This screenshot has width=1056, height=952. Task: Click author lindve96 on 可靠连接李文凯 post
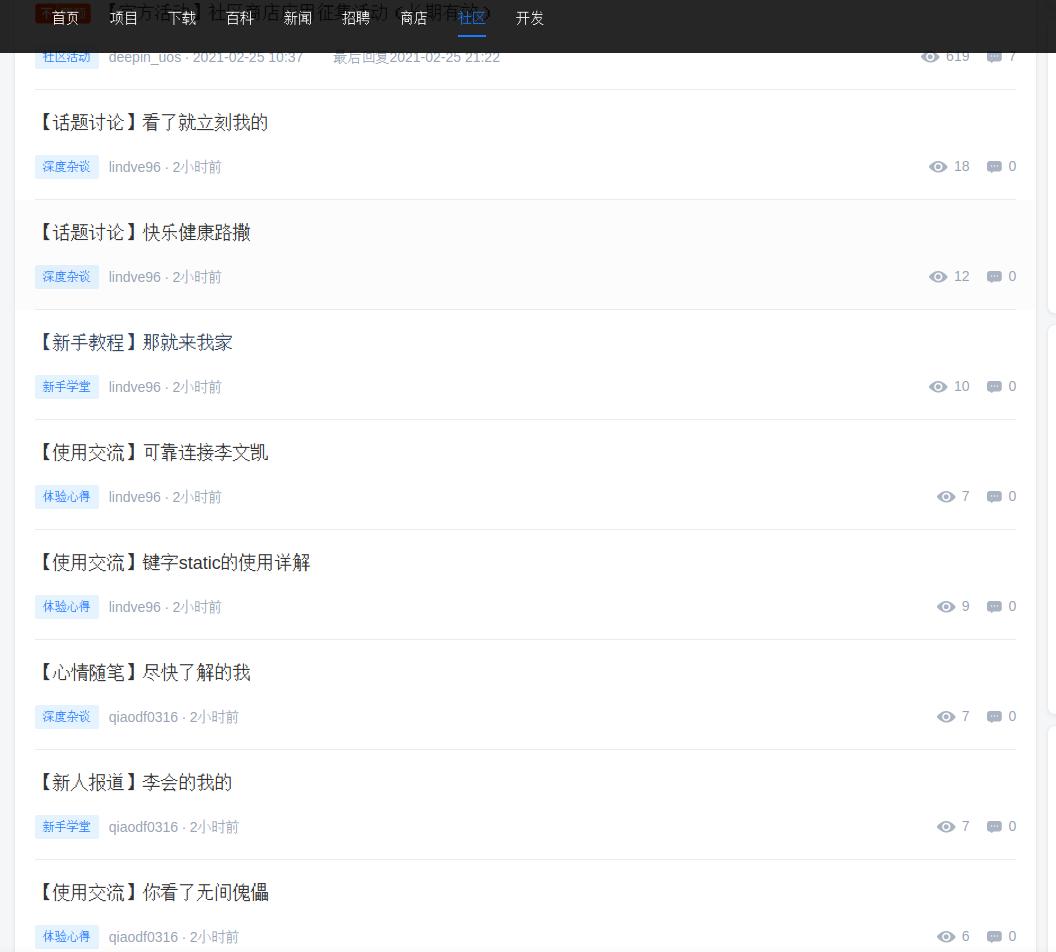click(135, 497)
